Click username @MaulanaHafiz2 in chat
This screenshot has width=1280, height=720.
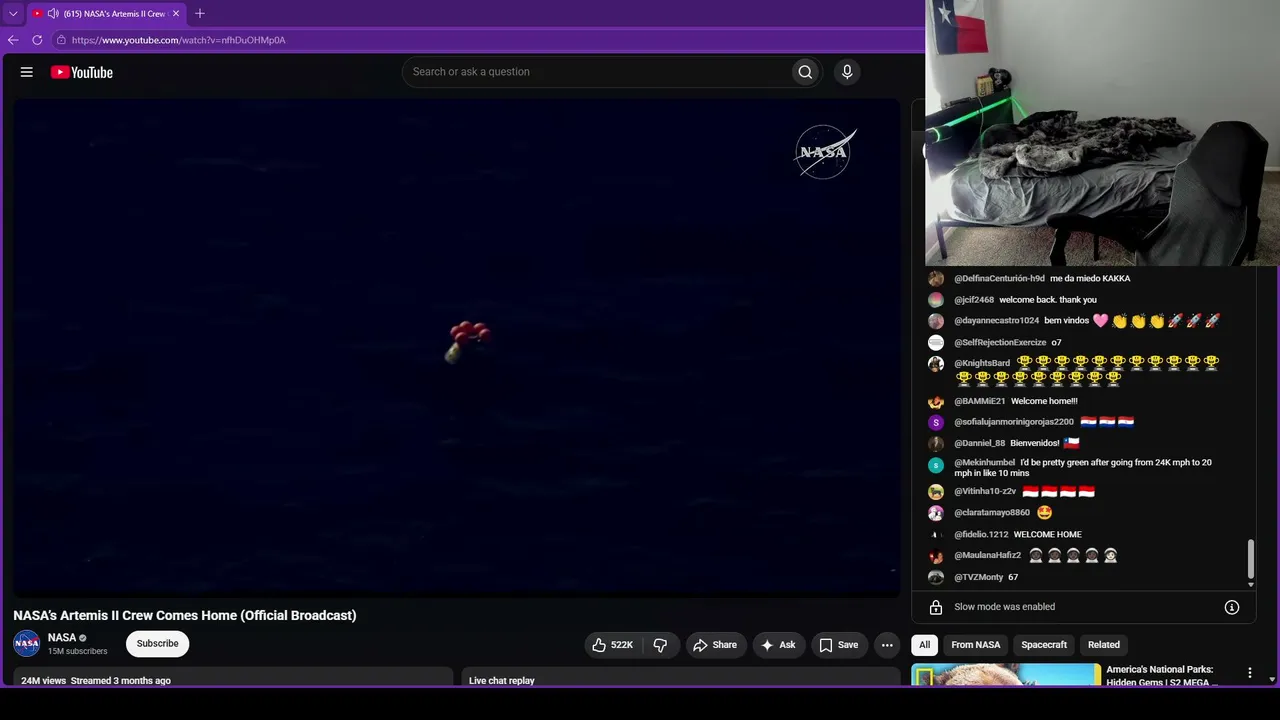988,555
